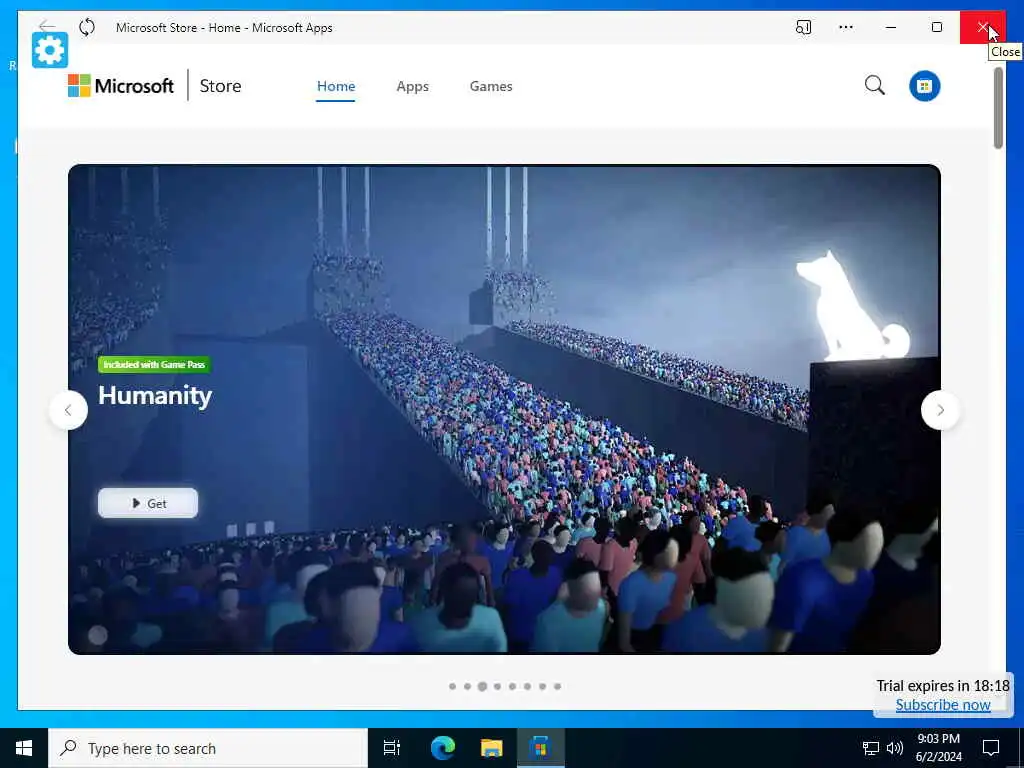Click the back arrow in title bar

click(x=47, y=27)
